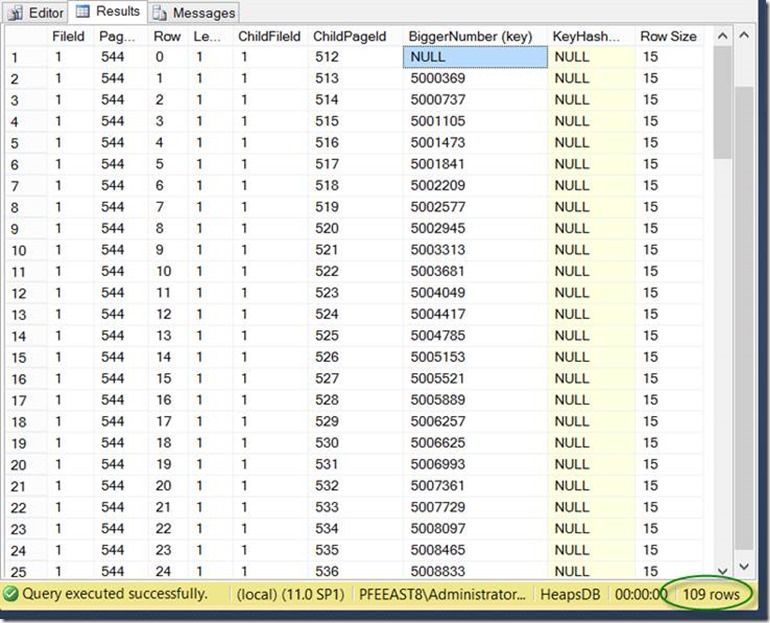Click the HeapsDB database status entry
Image resolution: width=770 pixels, height=623 pixels.
[570, 595]
